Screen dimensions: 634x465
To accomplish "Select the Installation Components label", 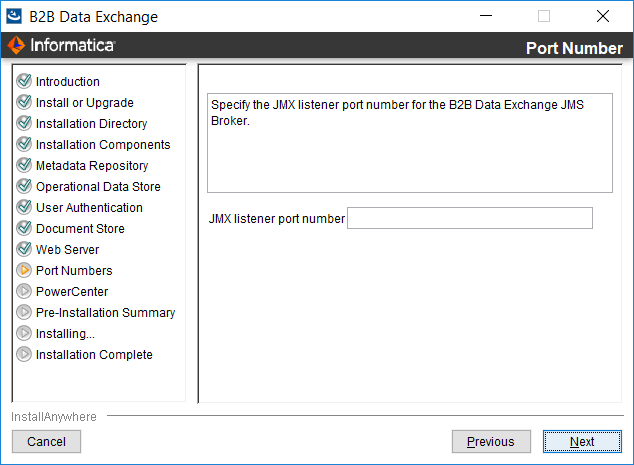I will click(x=103, y=145).
